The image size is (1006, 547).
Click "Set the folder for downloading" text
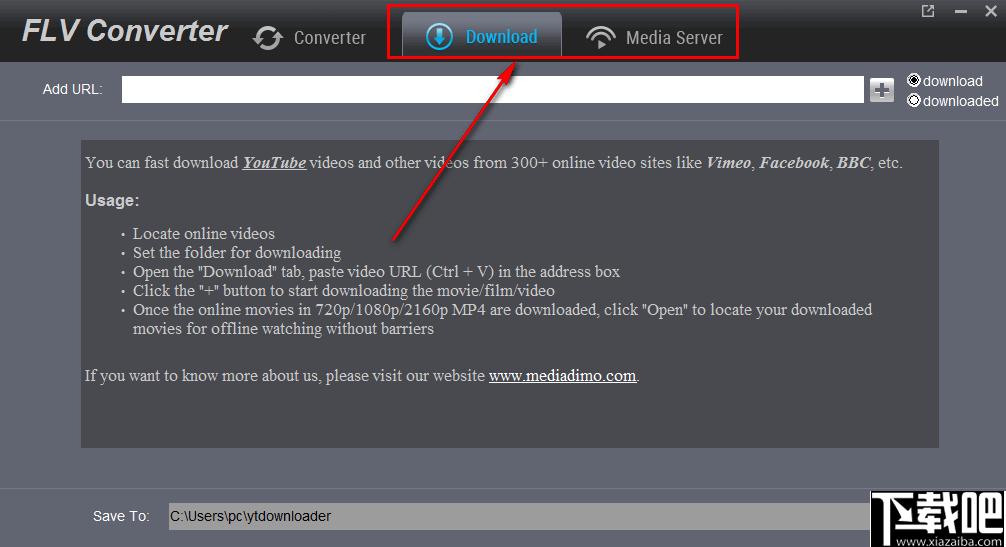tap(237, 253)
